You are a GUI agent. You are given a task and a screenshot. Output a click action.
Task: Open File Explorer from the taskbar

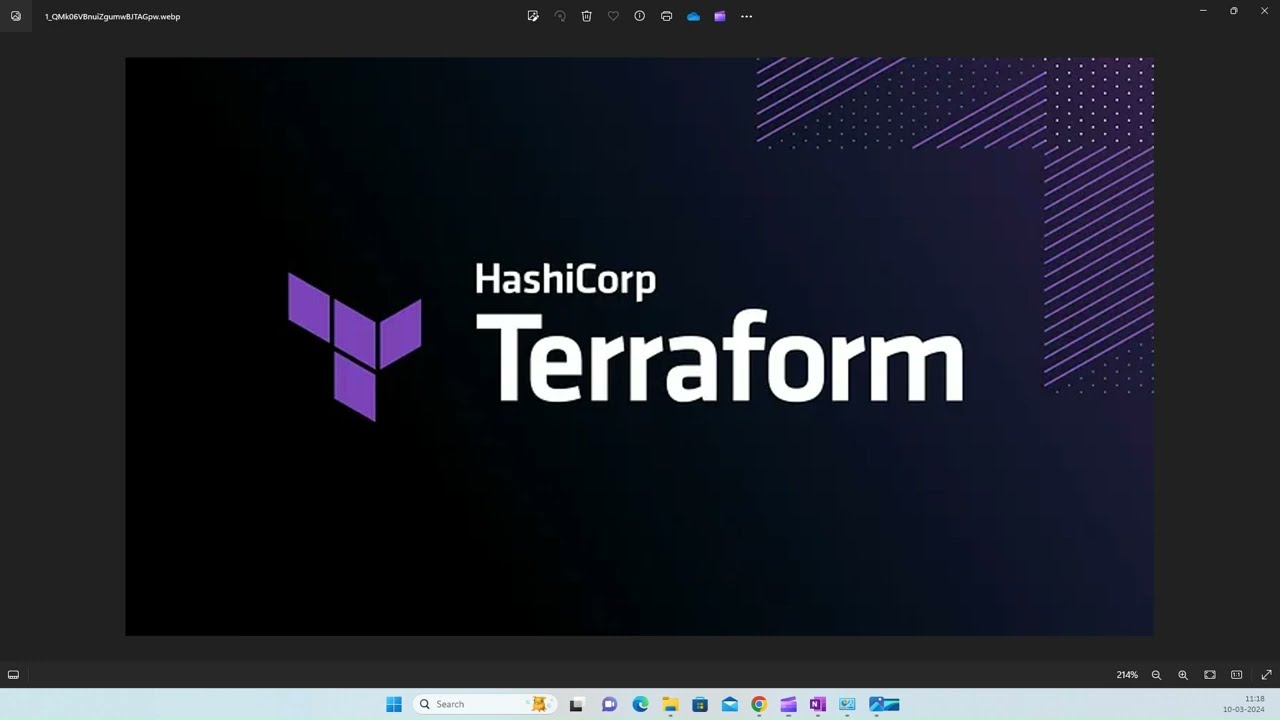670,704
